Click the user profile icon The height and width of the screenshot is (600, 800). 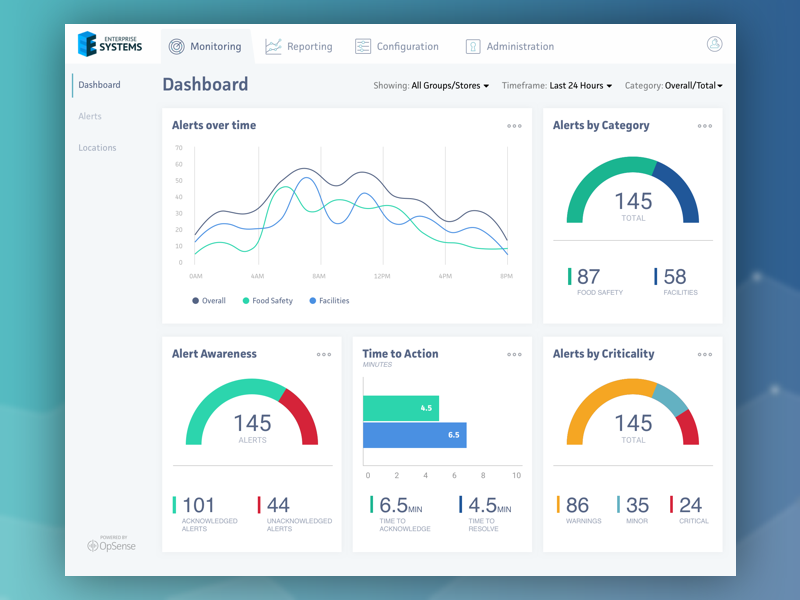point(714,44)
